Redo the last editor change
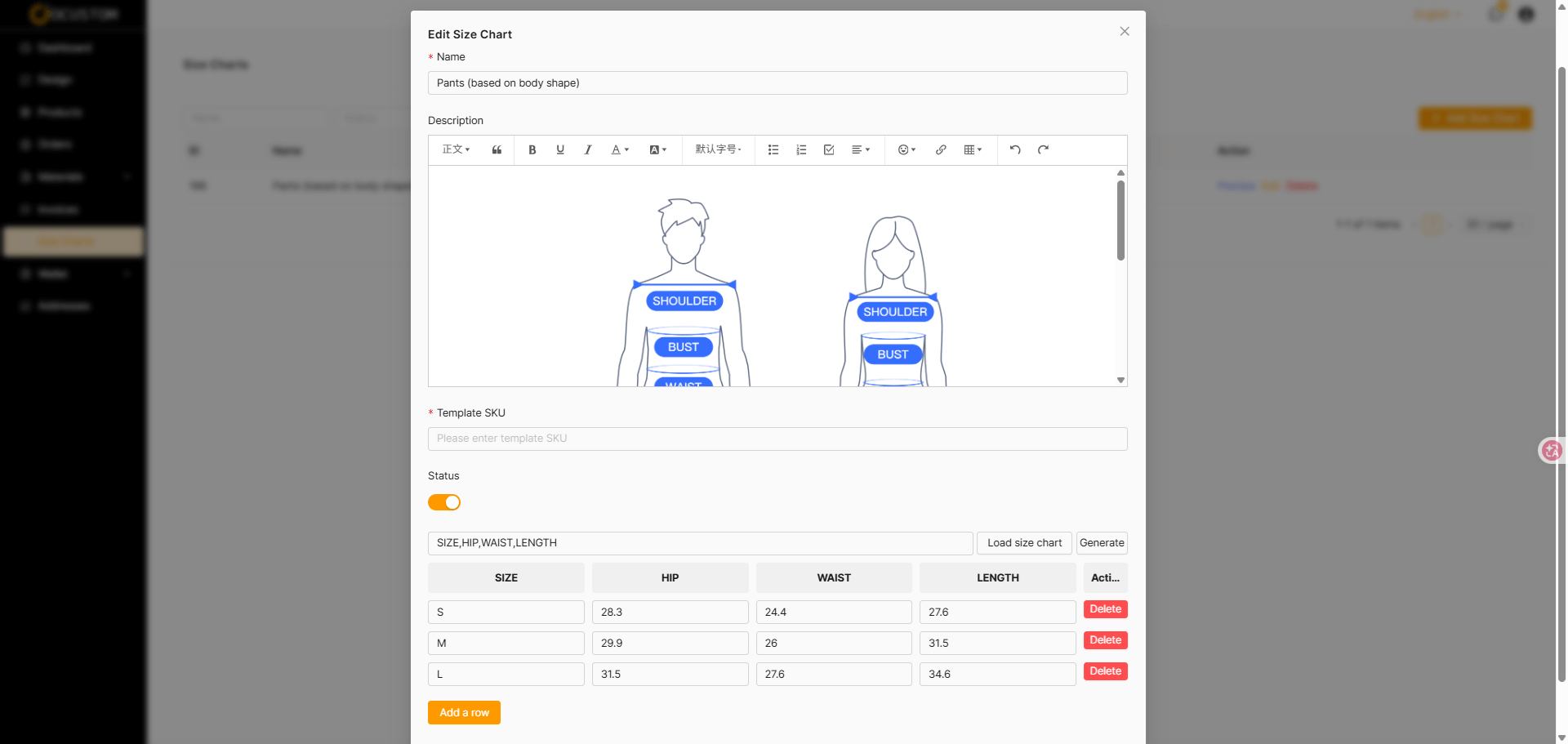Image resolution: width=1568 pixels, height=744 pixels. point(1043,150)
